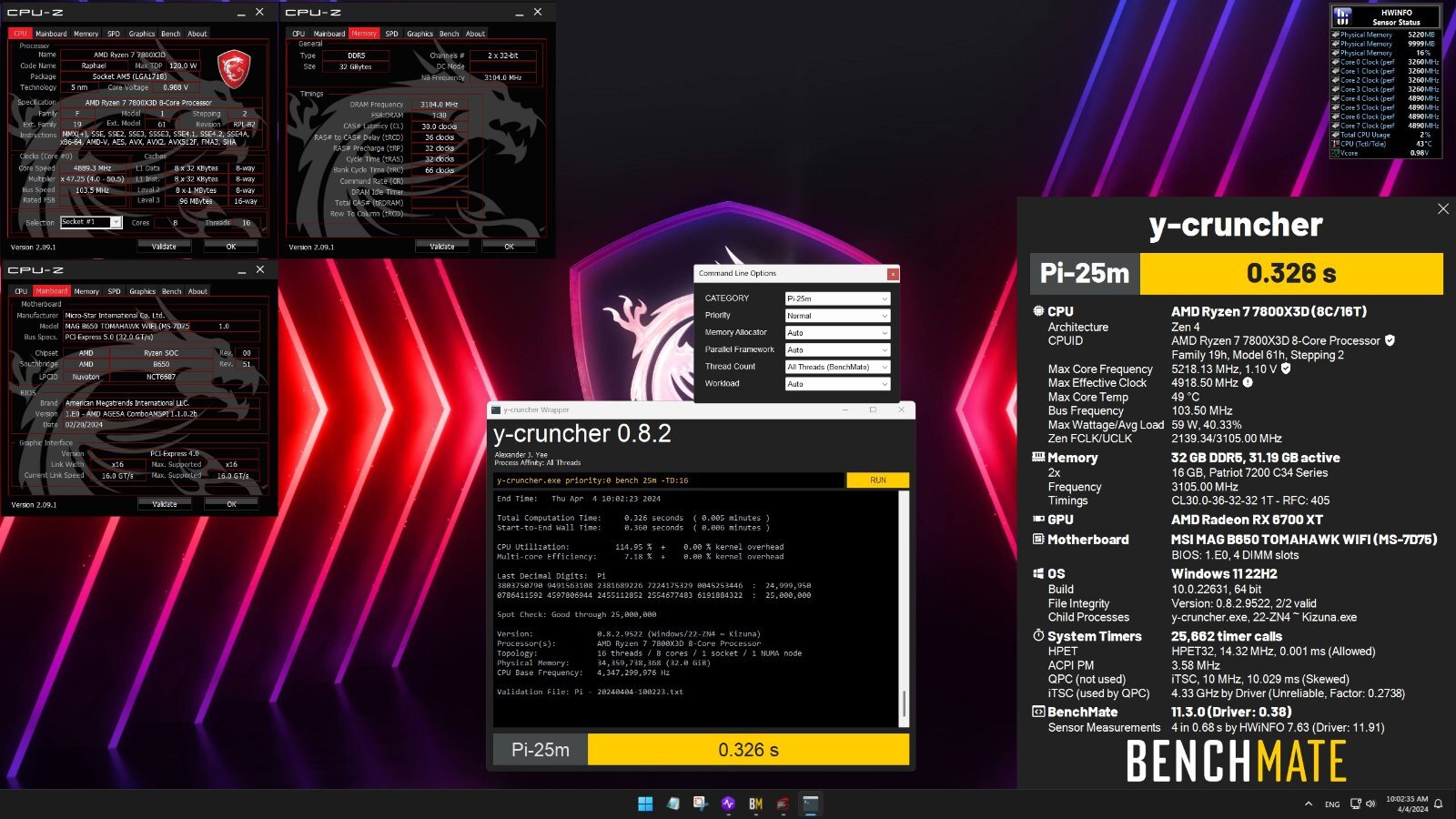Open About tab in Mainboard CPU-Z window

pyautogui.click(x=197, y=291)
